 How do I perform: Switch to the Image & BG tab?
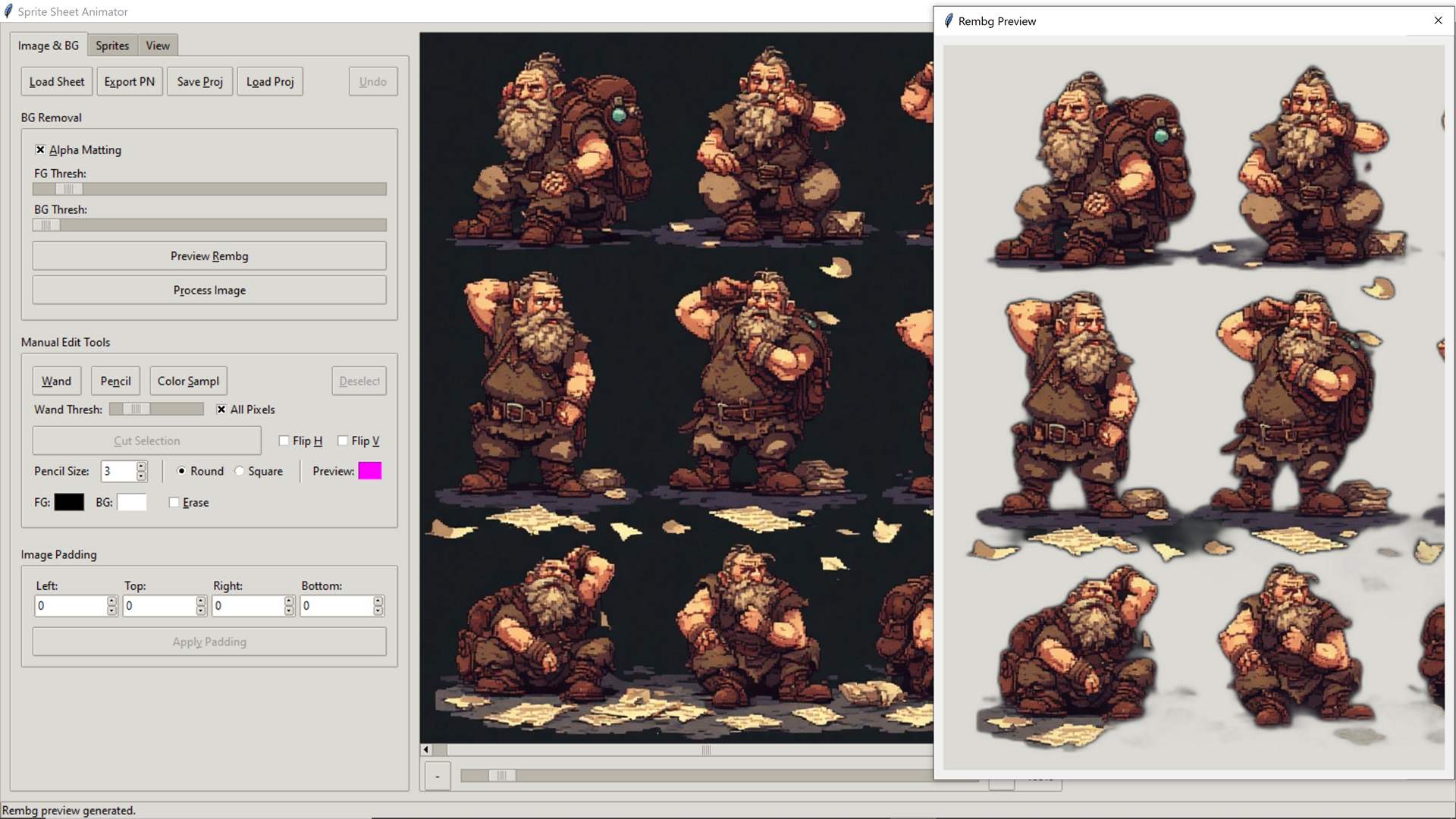pyautogui.click(x=49, y=45)
